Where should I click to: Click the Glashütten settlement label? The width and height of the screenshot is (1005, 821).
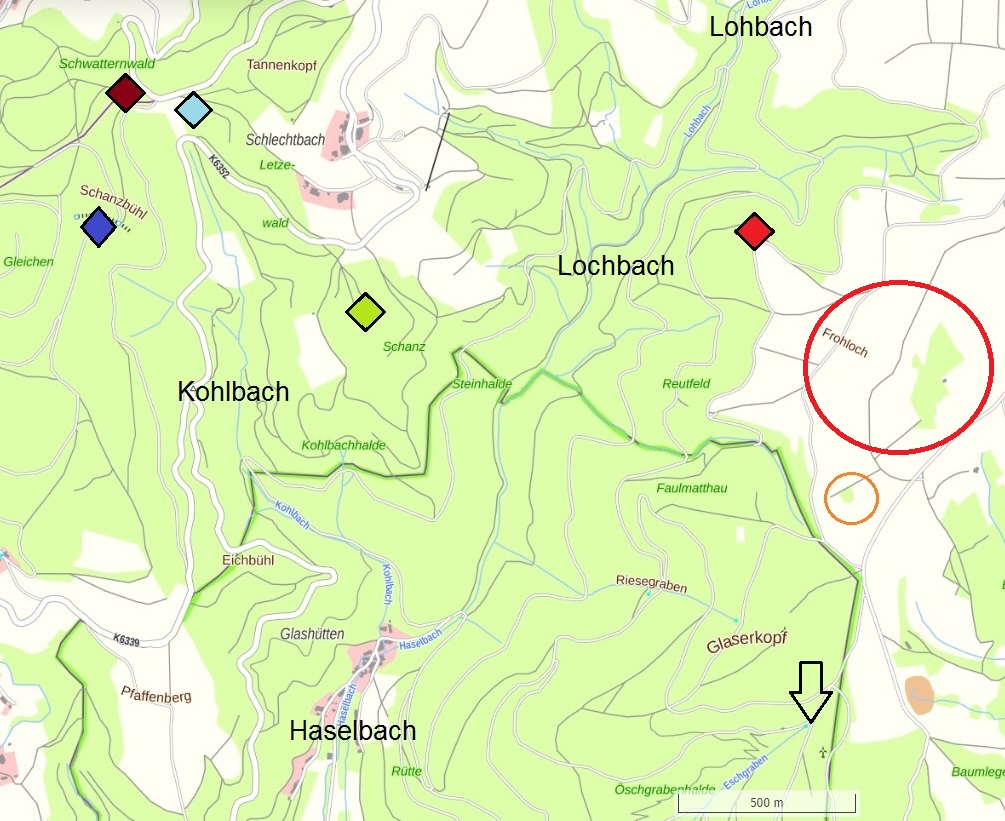tap(312, 634)
